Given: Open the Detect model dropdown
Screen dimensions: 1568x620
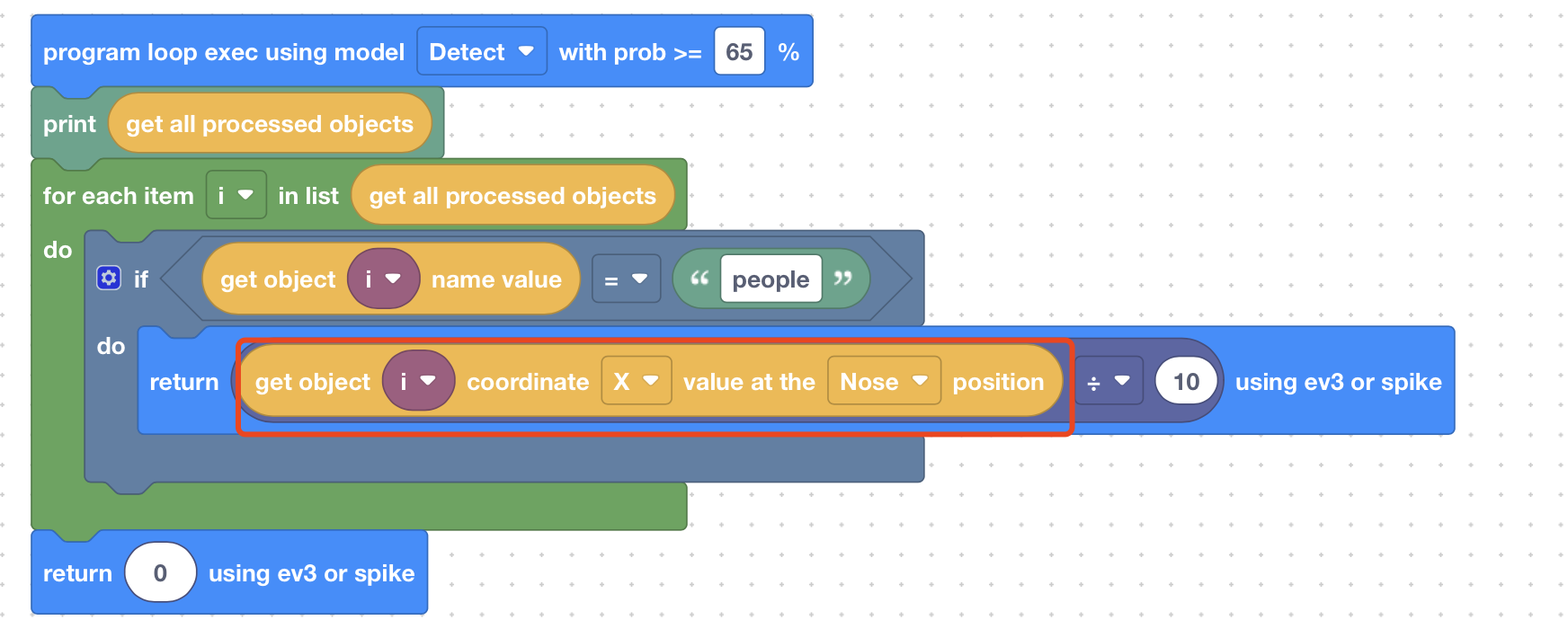Looking at the screenshot, I should click(481, 52).
